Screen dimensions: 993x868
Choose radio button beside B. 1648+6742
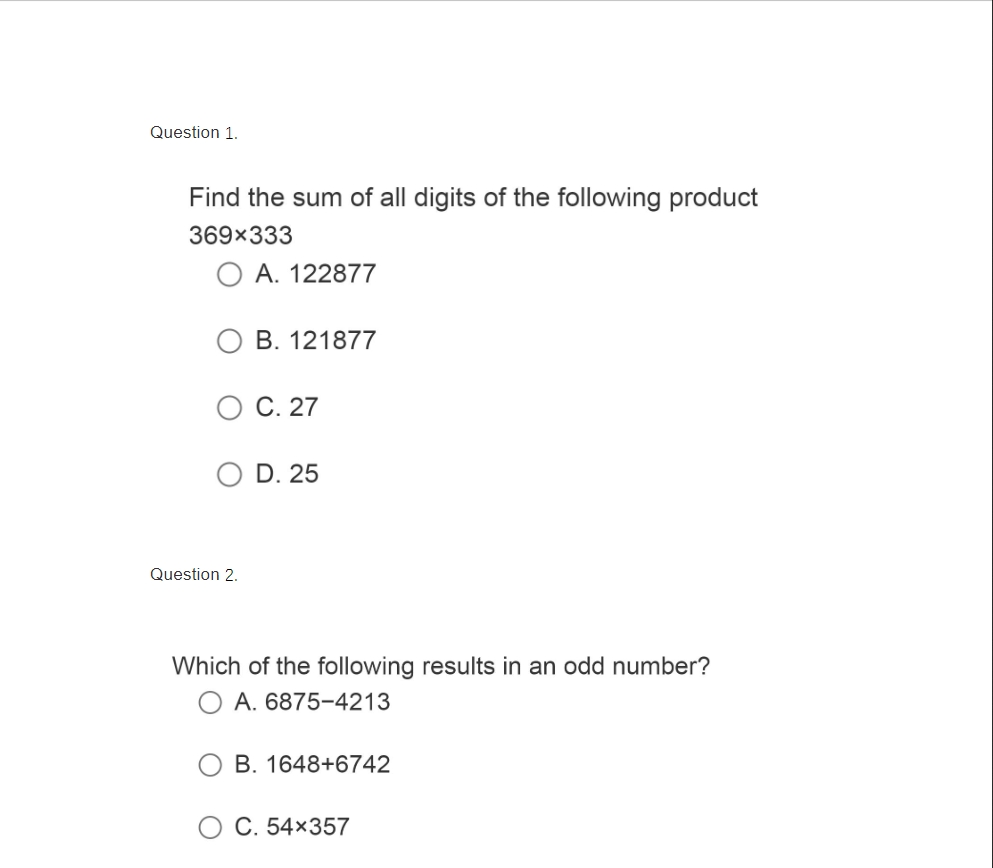[210, 765]
